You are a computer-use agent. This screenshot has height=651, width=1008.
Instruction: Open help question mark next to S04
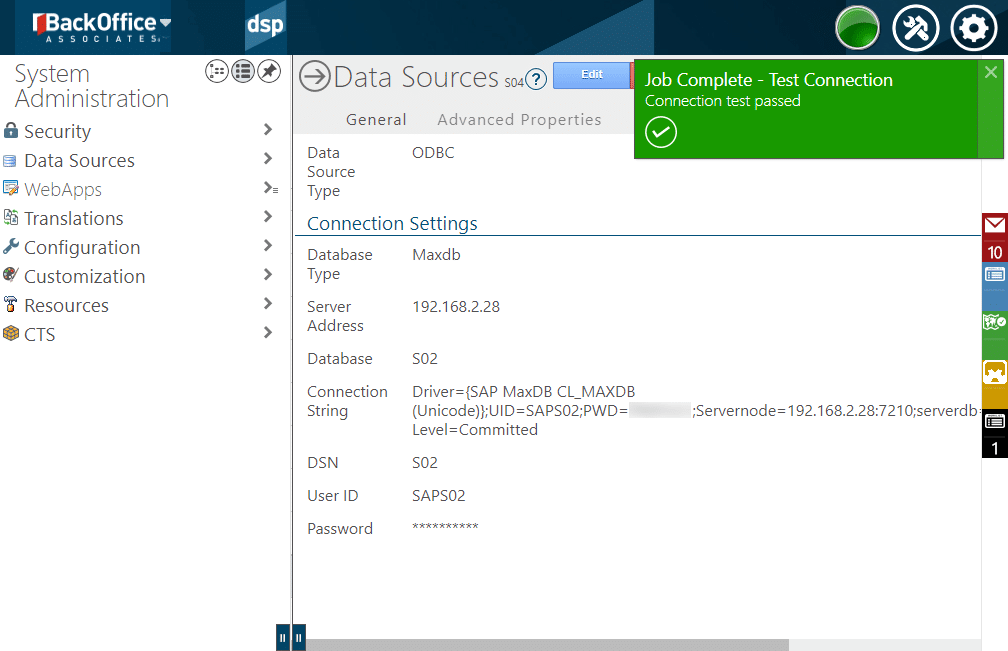click(x=537, y=79)
